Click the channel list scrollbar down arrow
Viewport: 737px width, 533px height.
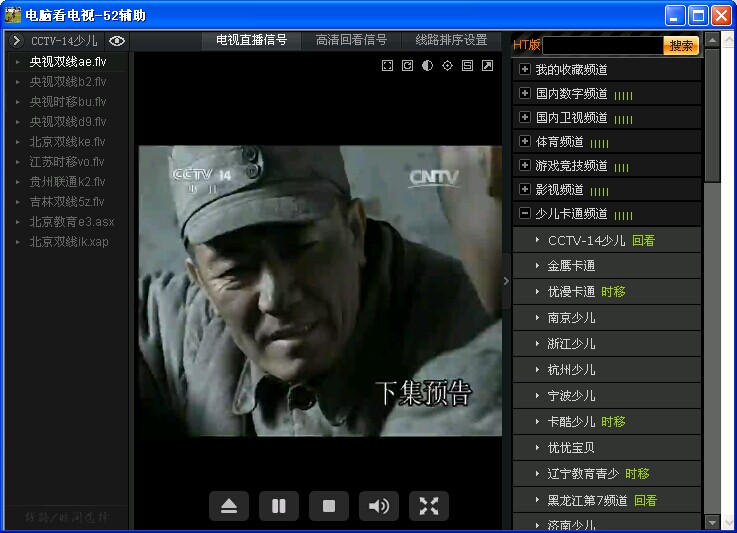coord(713,522)
